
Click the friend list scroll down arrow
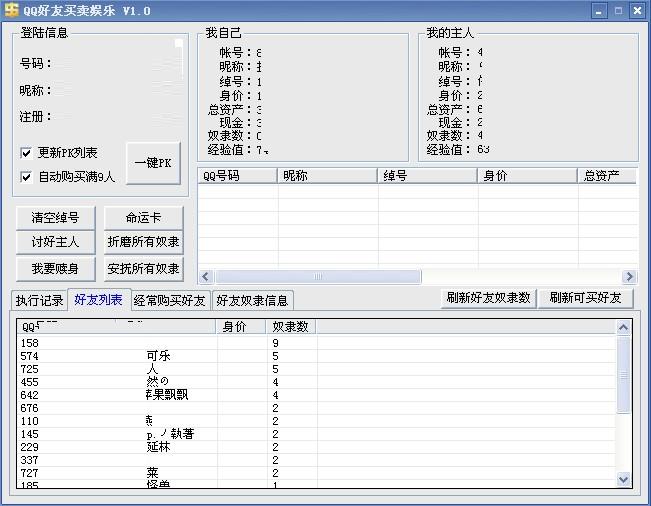coord(623,479)
